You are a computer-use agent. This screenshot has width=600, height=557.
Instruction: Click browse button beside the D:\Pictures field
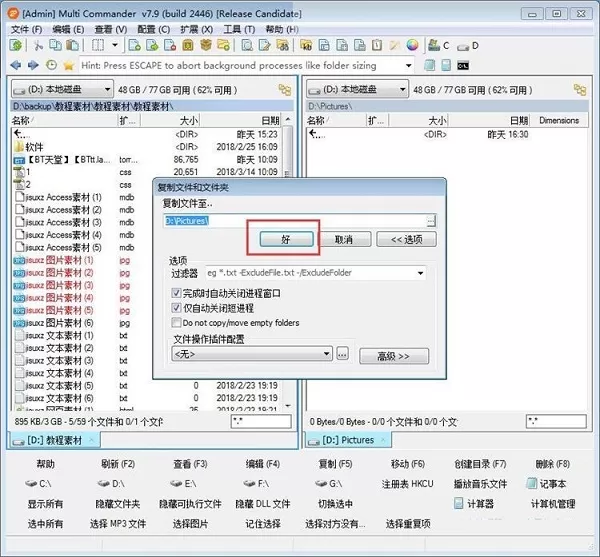(x=431, y=221)
